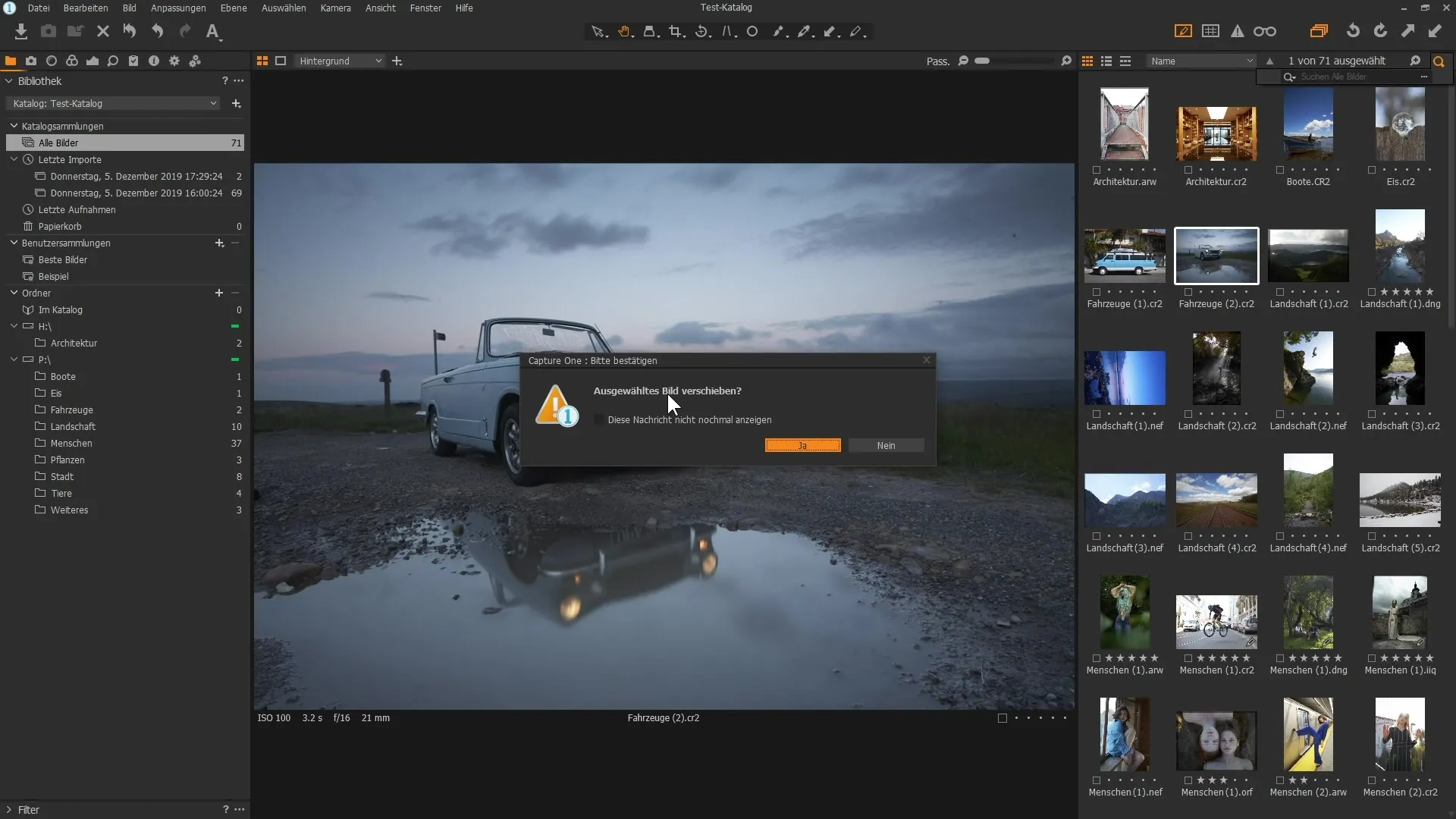The height and width of the screenshot is (819, 1456).
Task: Open the Ebene menu
Action: [x=234, y=8]
